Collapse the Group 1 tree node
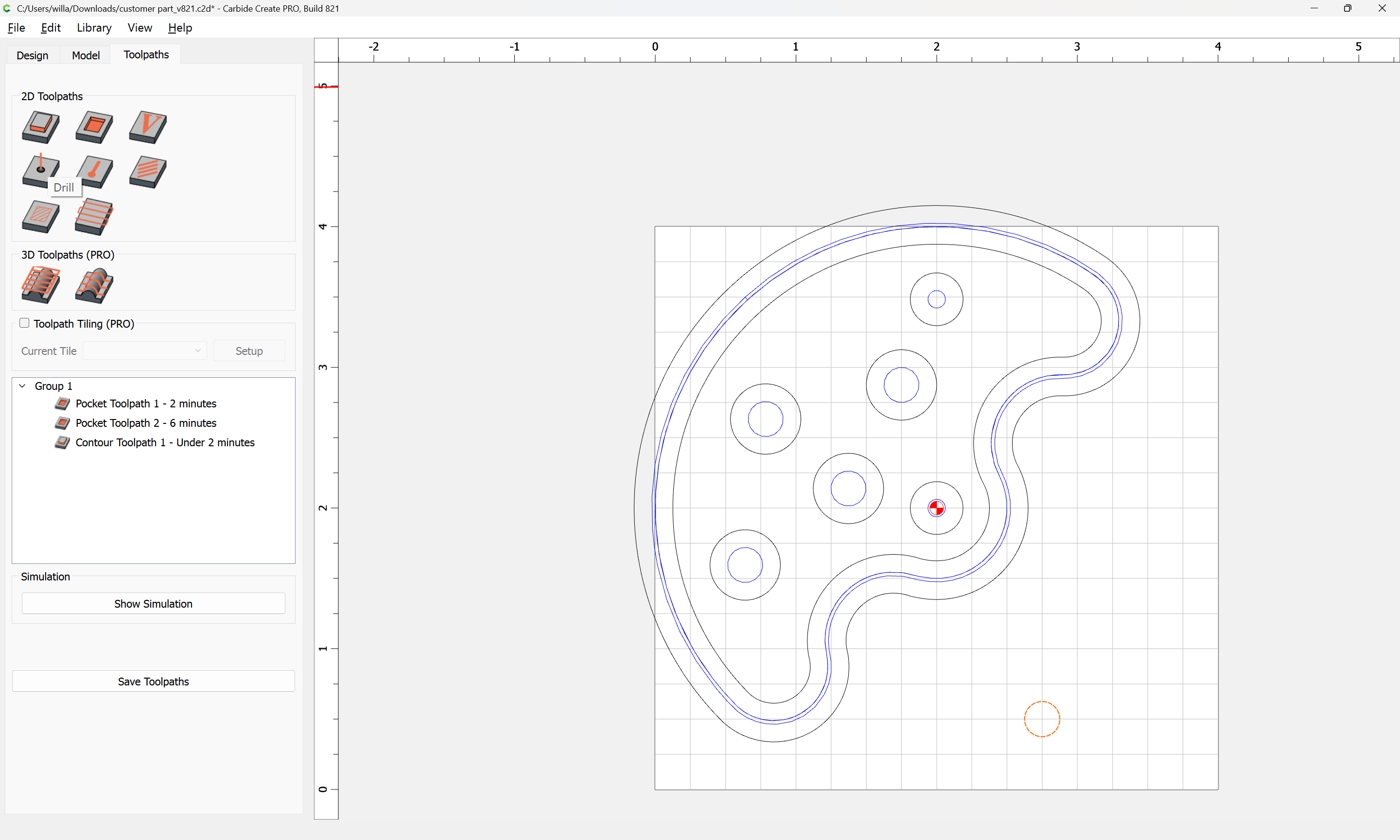The image size is (1400, 840). [x=23, y=386]
